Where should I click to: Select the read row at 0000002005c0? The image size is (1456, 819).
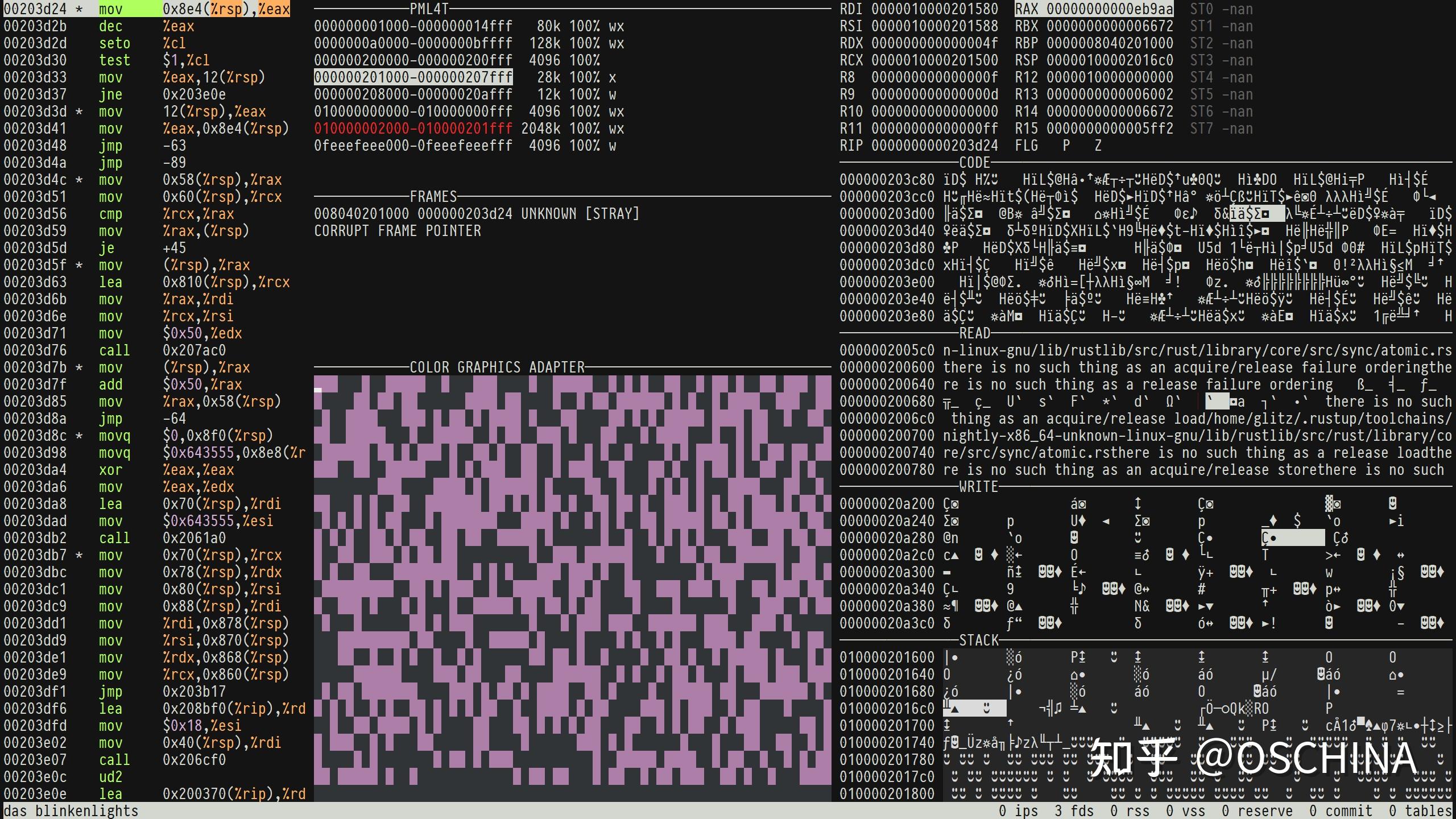click(1145, 350)
